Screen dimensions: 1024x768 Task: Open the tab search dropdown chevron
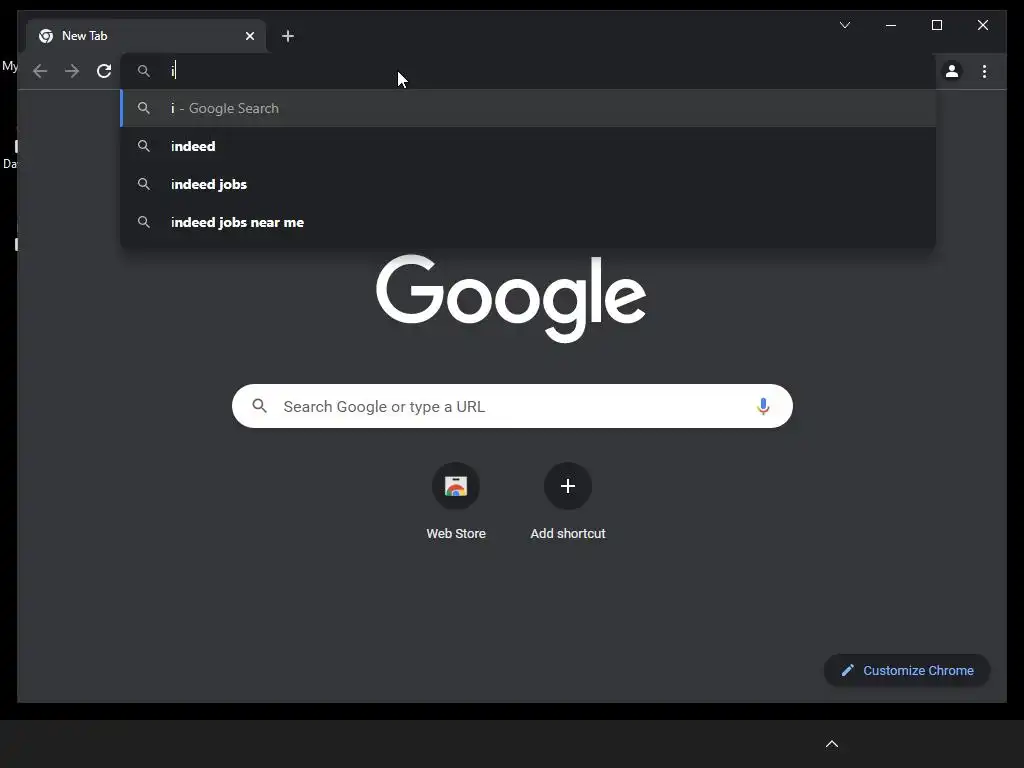pos(844,25)
